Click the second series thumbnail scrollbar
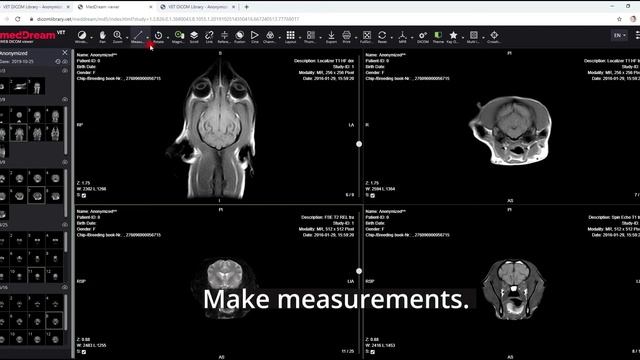 [66, 131]
